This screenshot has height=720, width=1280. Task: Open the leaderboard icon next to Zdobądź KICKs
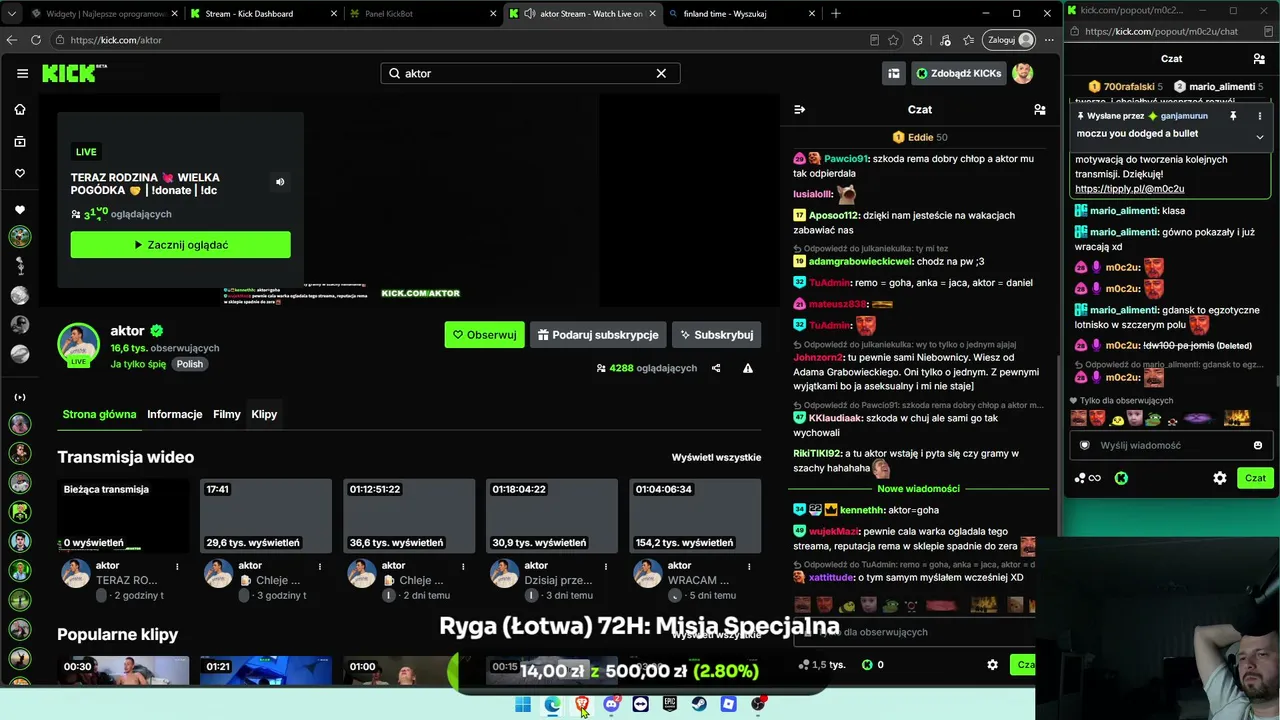(x=894, y=73)
